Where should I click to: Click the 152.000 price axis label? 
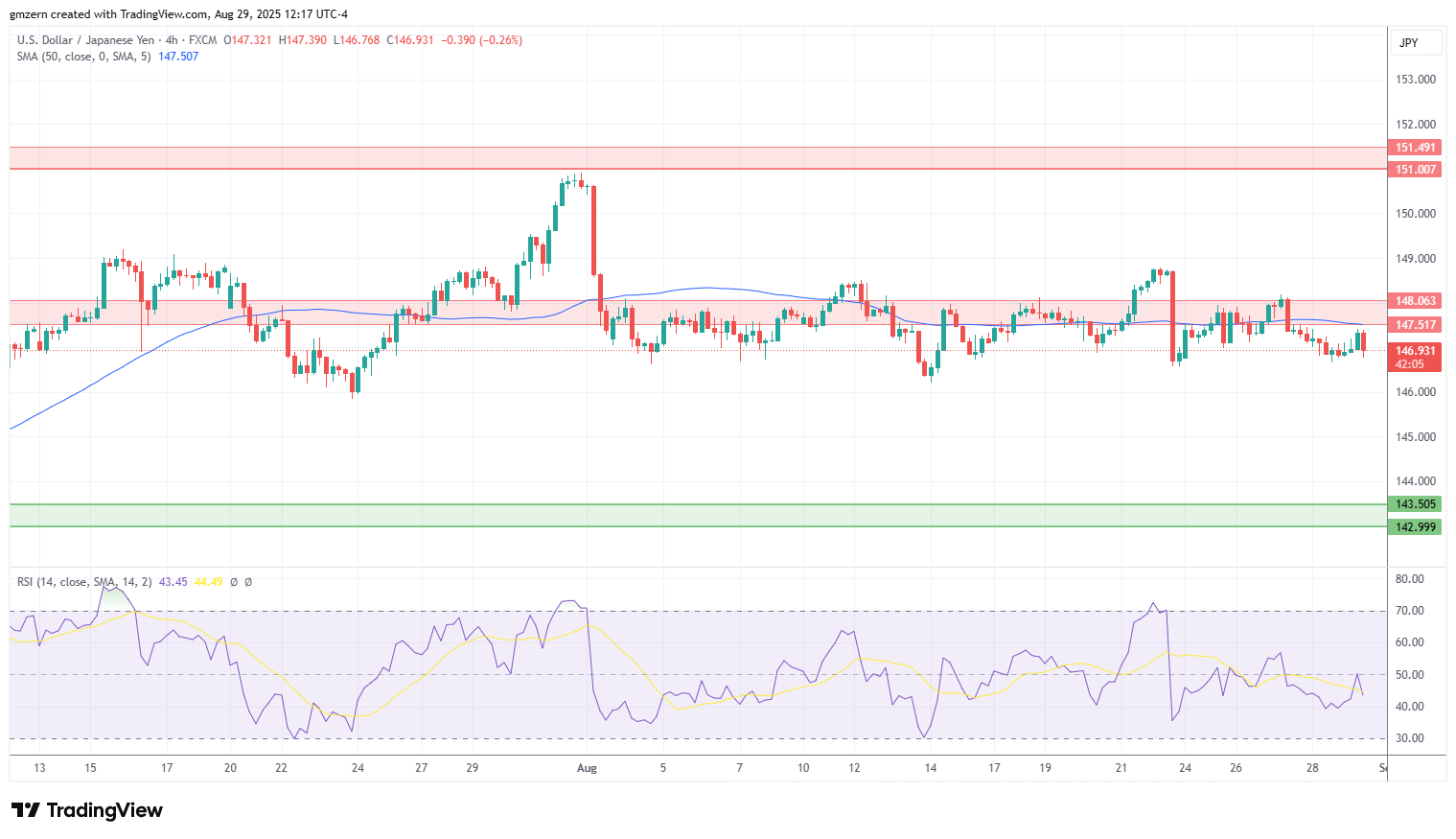[x=1416, y=125]
